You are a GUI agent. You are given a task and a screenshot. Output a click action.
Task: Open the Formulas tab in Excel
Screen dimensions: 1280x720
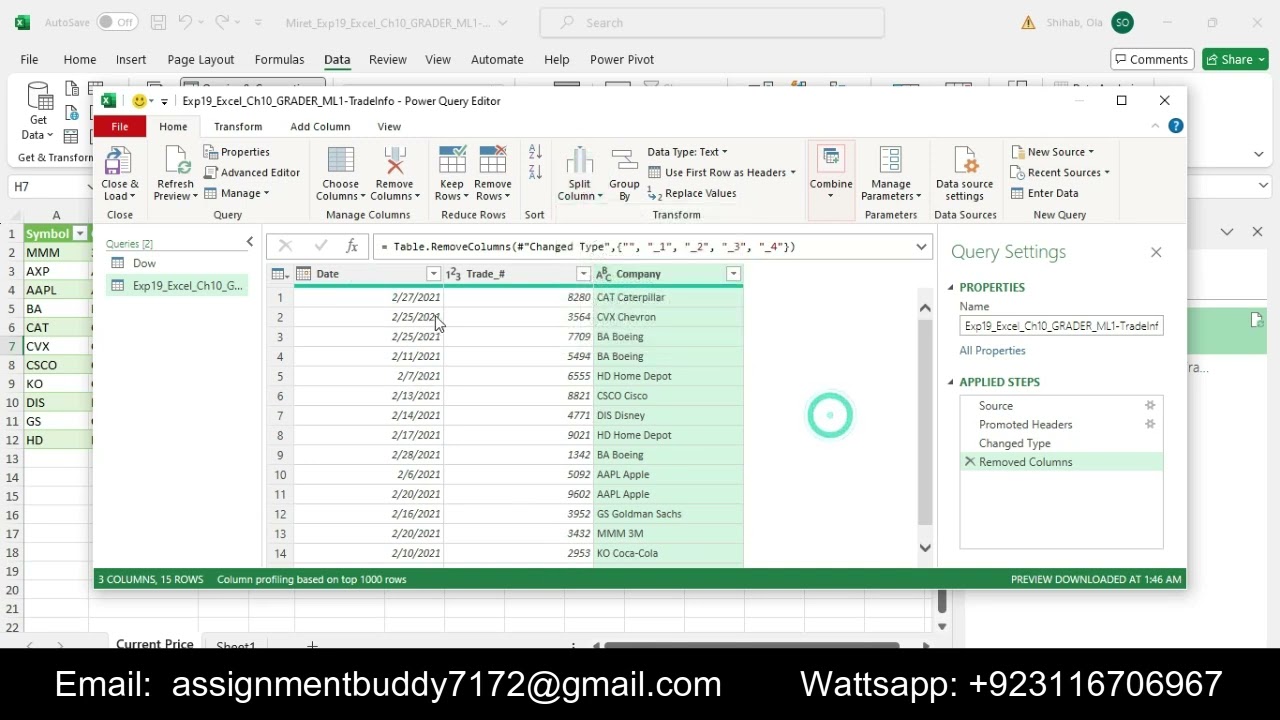point(279,60)
